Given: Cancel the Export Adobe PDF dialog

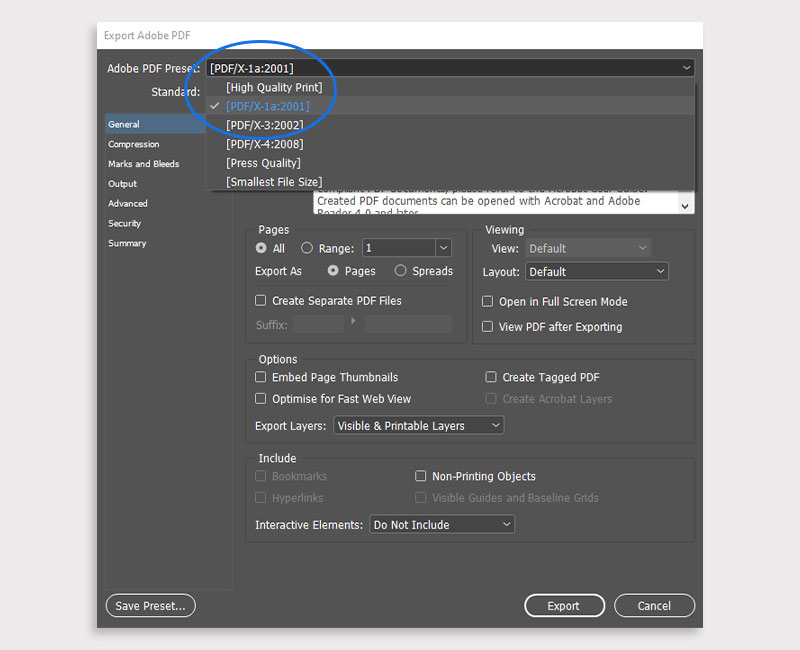Looking at the screenshot, I should pyautogui.click(x=654, y=606).
